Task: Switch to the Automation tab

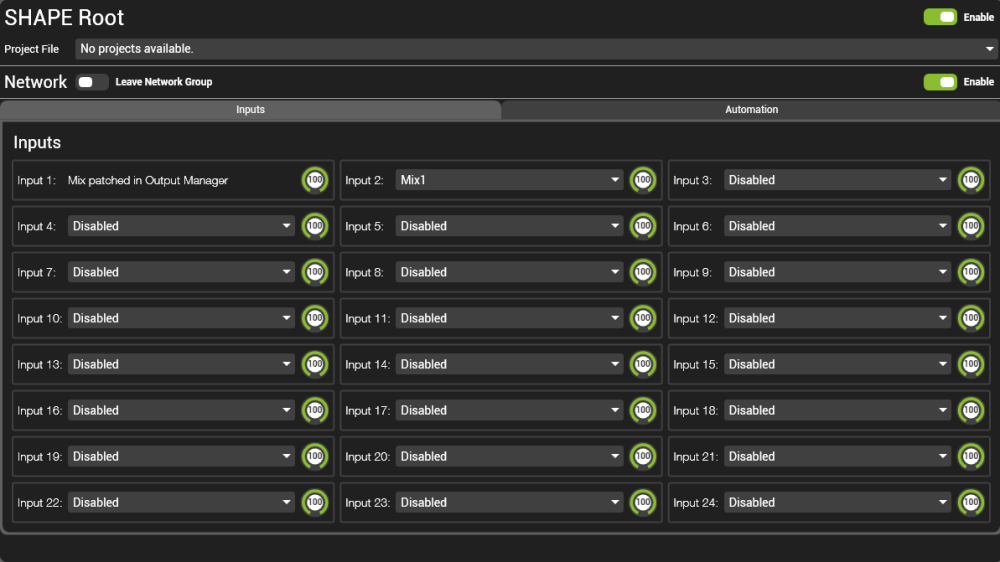Action: point(751,110)
